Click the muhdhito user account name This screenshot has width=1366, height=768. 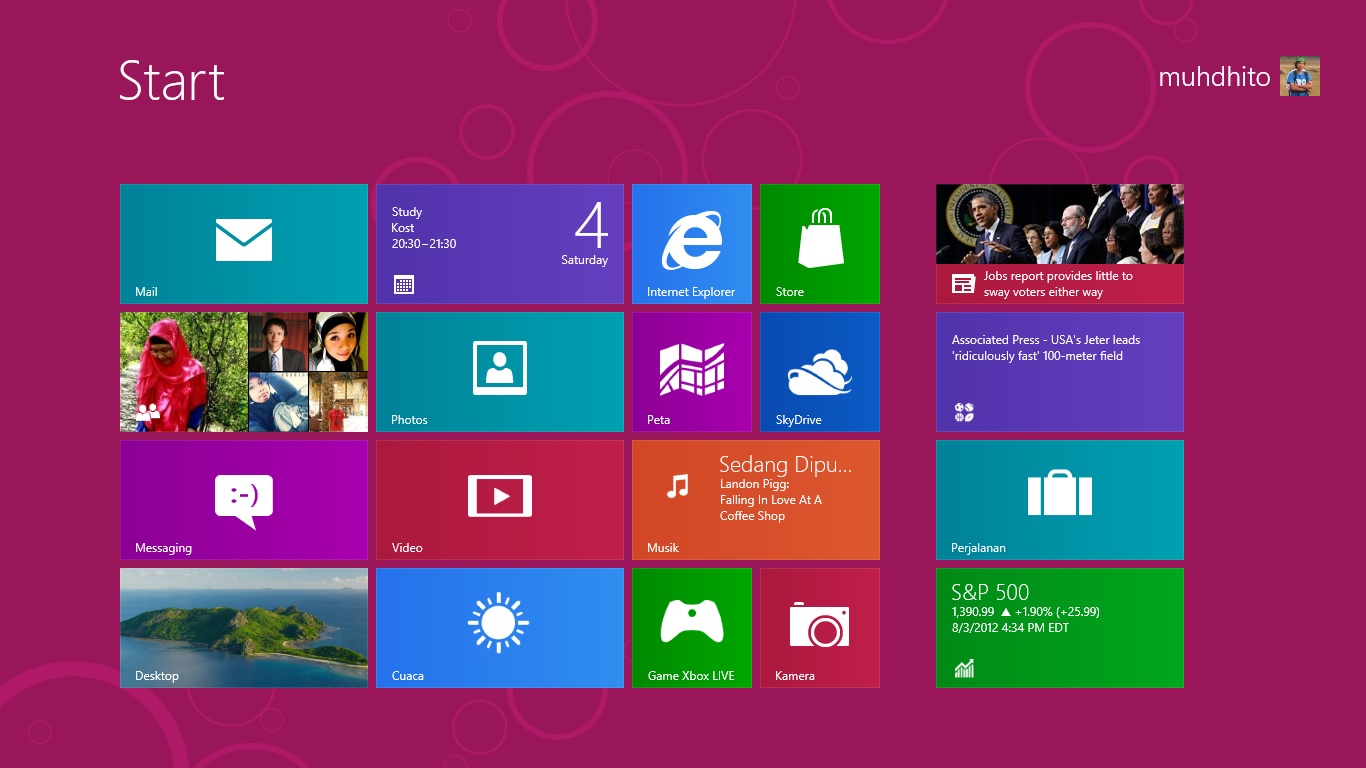1214,77
